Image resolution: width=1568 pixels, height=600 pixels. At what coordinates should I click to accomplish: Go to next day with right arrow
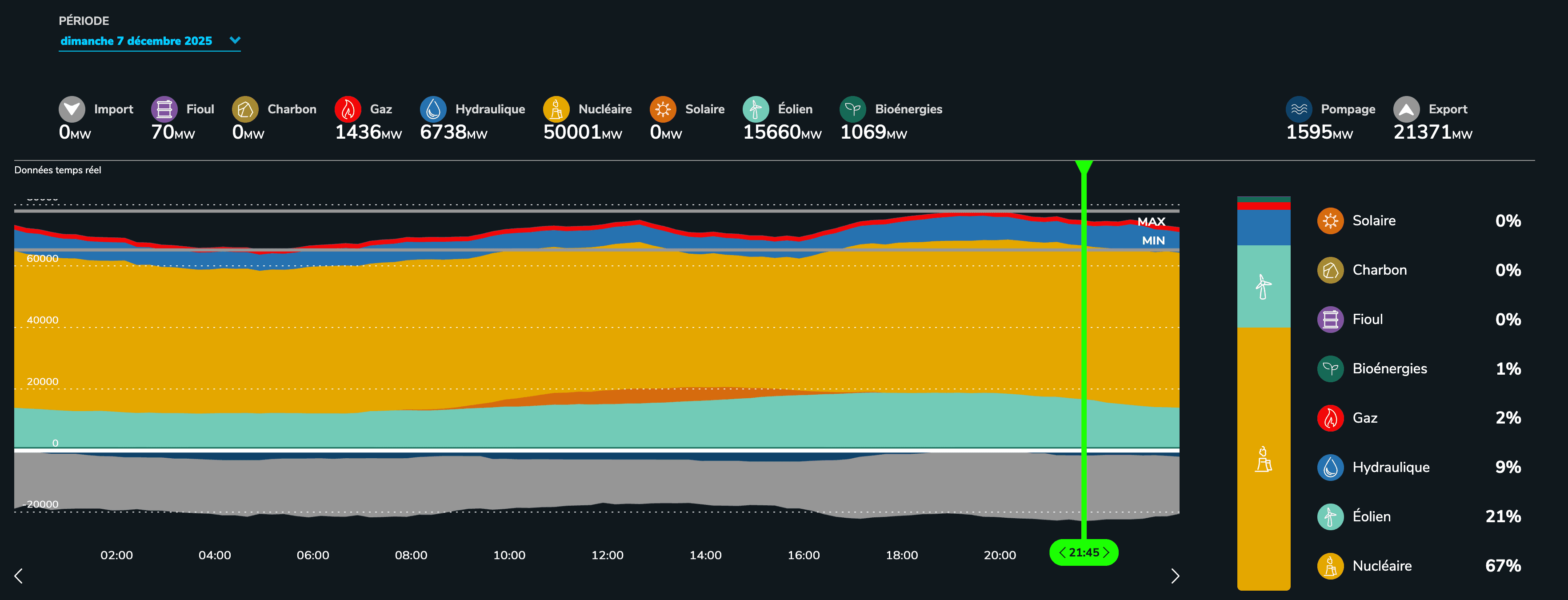coord(1175,576)
